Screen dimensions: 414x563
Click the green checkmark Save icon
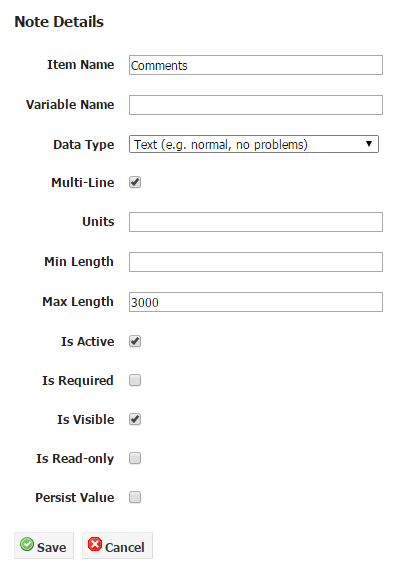click(x=27, y=544)
